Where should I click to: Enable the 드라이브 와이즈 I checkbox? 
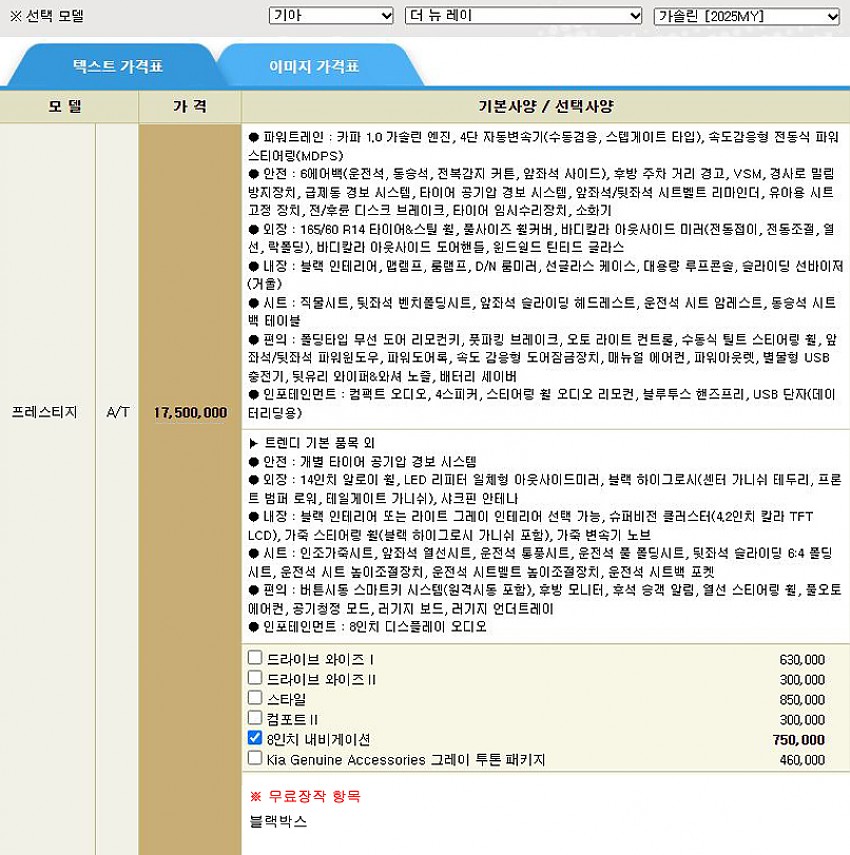(x=256, y=659)
